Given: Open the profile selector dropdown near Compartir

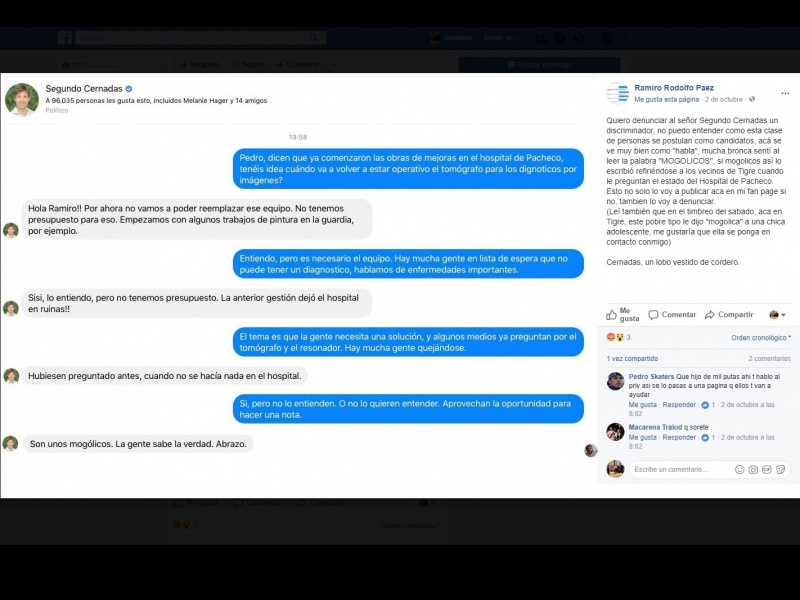Looking at the screenshot, I should tap(778, 315).
